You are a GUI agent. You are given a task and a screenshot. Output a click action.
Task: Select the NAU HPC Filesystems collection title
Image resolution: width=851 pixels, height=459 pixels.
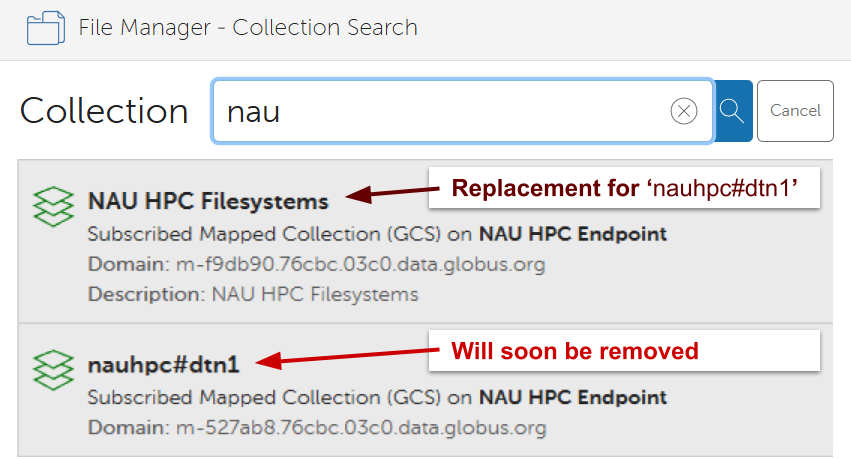click(208, 201)
